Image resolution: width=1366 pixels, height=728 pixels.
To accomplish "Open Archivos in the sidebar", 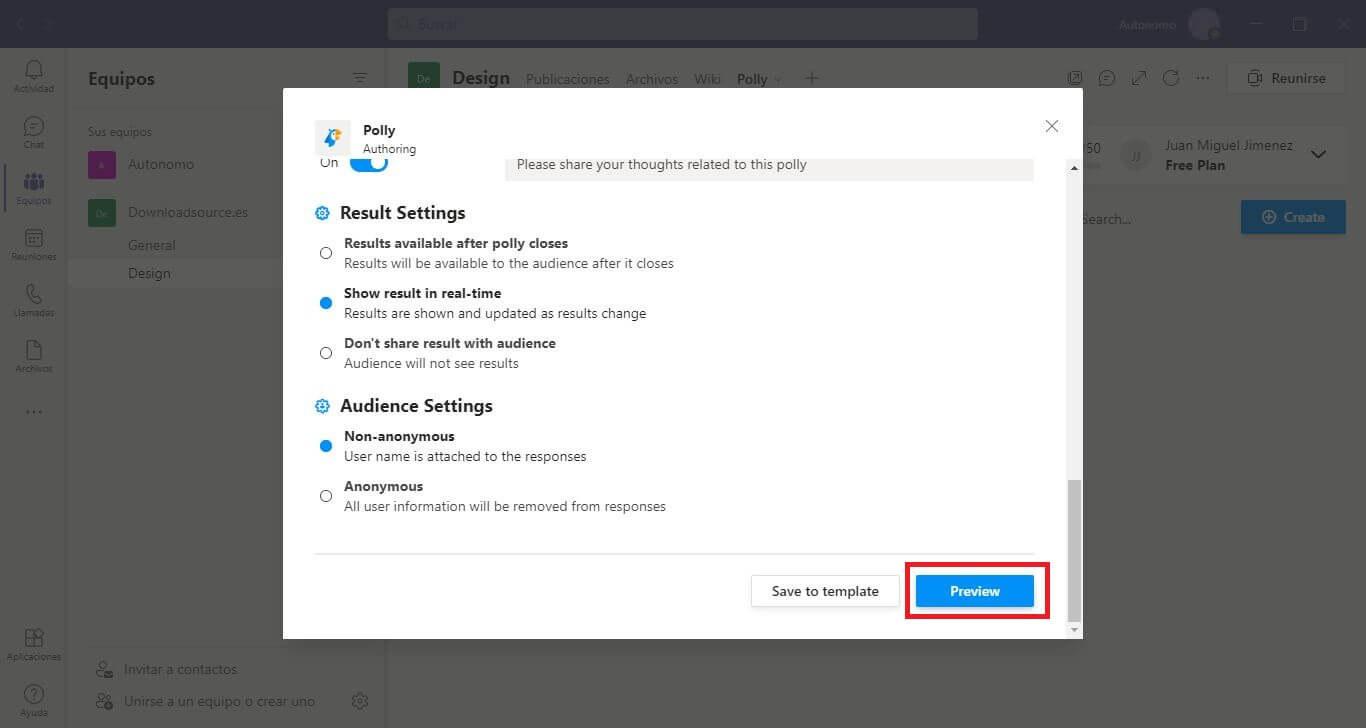I will click(x=34, y=356).
